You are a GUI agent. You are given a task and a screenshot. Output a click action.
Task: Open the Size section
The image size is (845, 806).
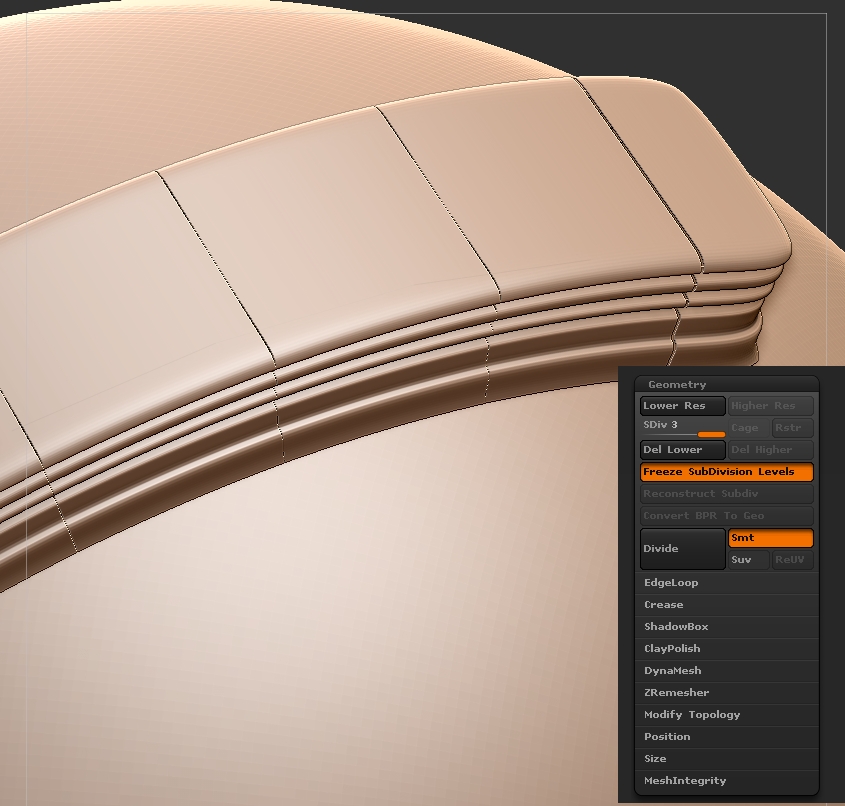coord(655,759)
